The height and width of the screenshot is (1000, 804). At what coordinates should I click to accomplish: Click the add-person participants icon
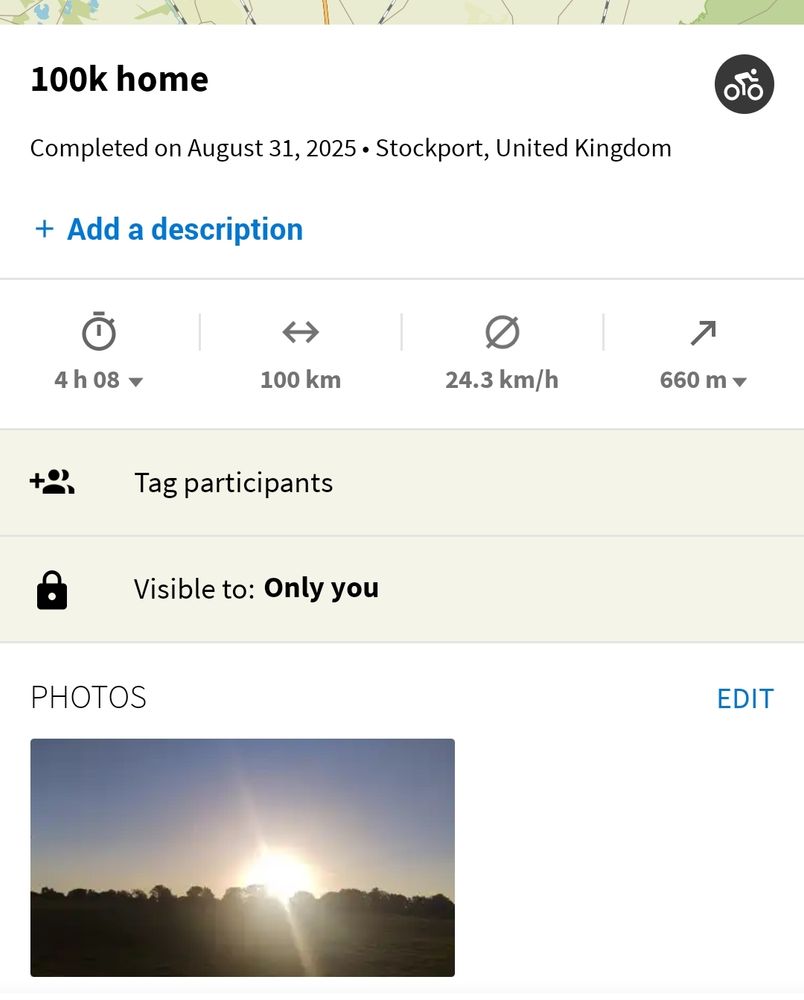click(x=52, y=483)
